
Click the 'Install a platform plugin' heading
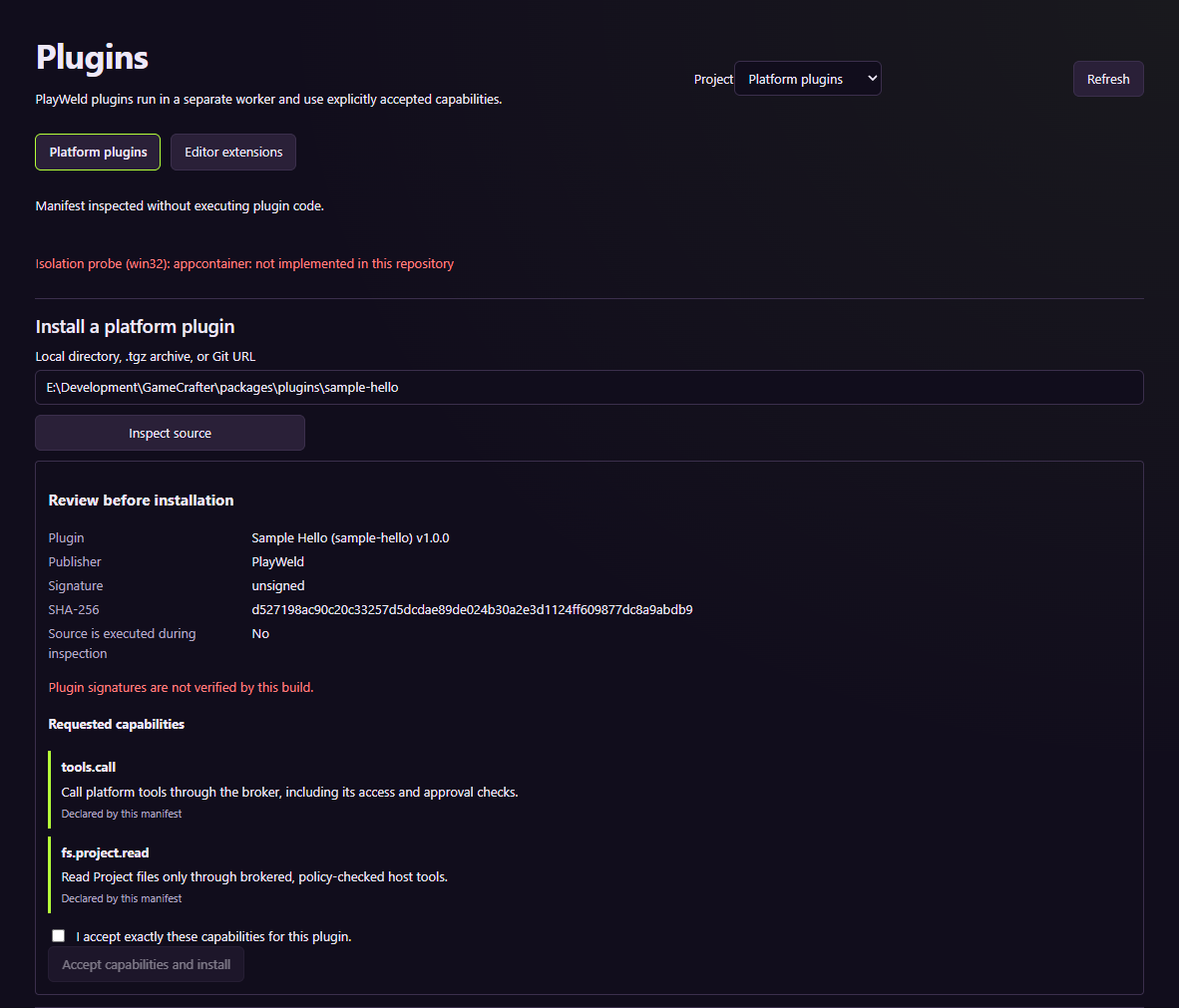[135, 327]
